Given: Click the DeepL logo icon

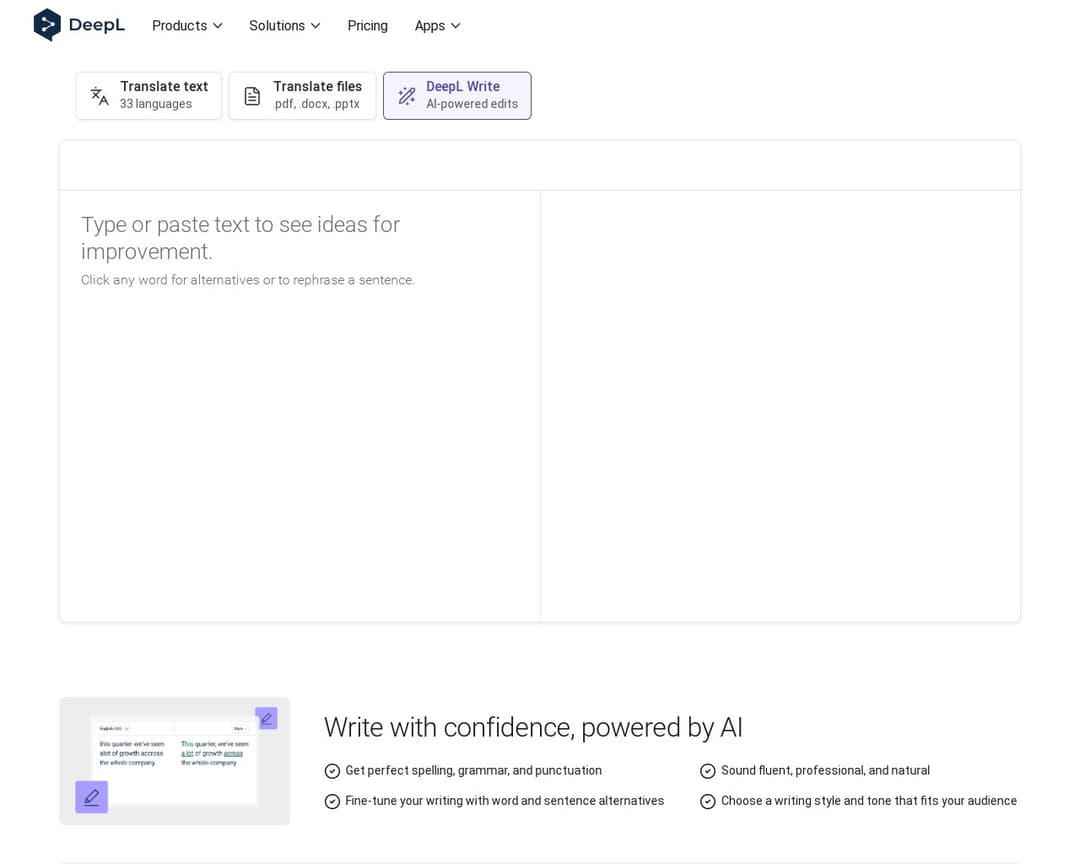Looking at the screenshot, I should 47,25.
